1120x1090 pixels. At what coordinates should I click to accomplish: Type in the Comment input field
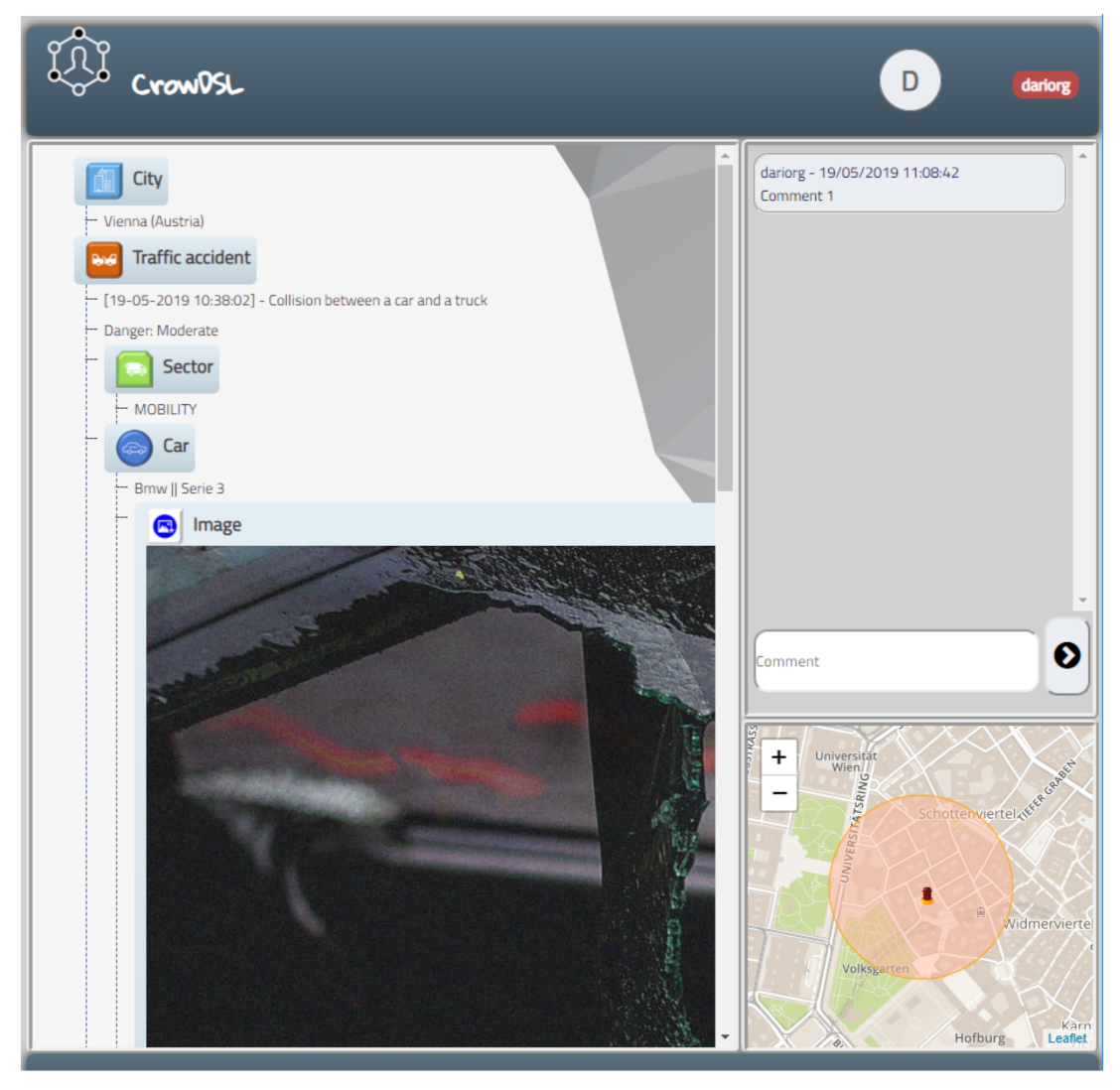(x=896, y=661)
